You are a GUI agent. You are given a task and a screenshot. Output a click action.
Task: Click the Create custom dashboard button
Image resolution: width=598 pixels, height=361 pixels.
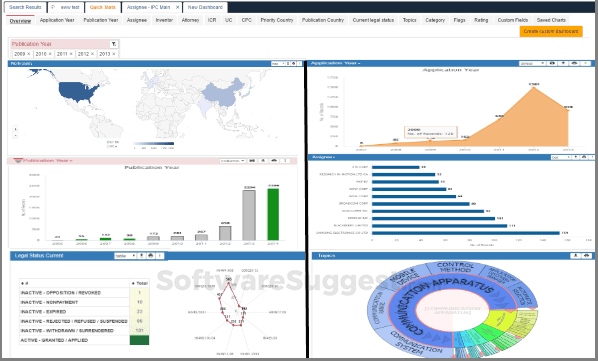[551, 31]
